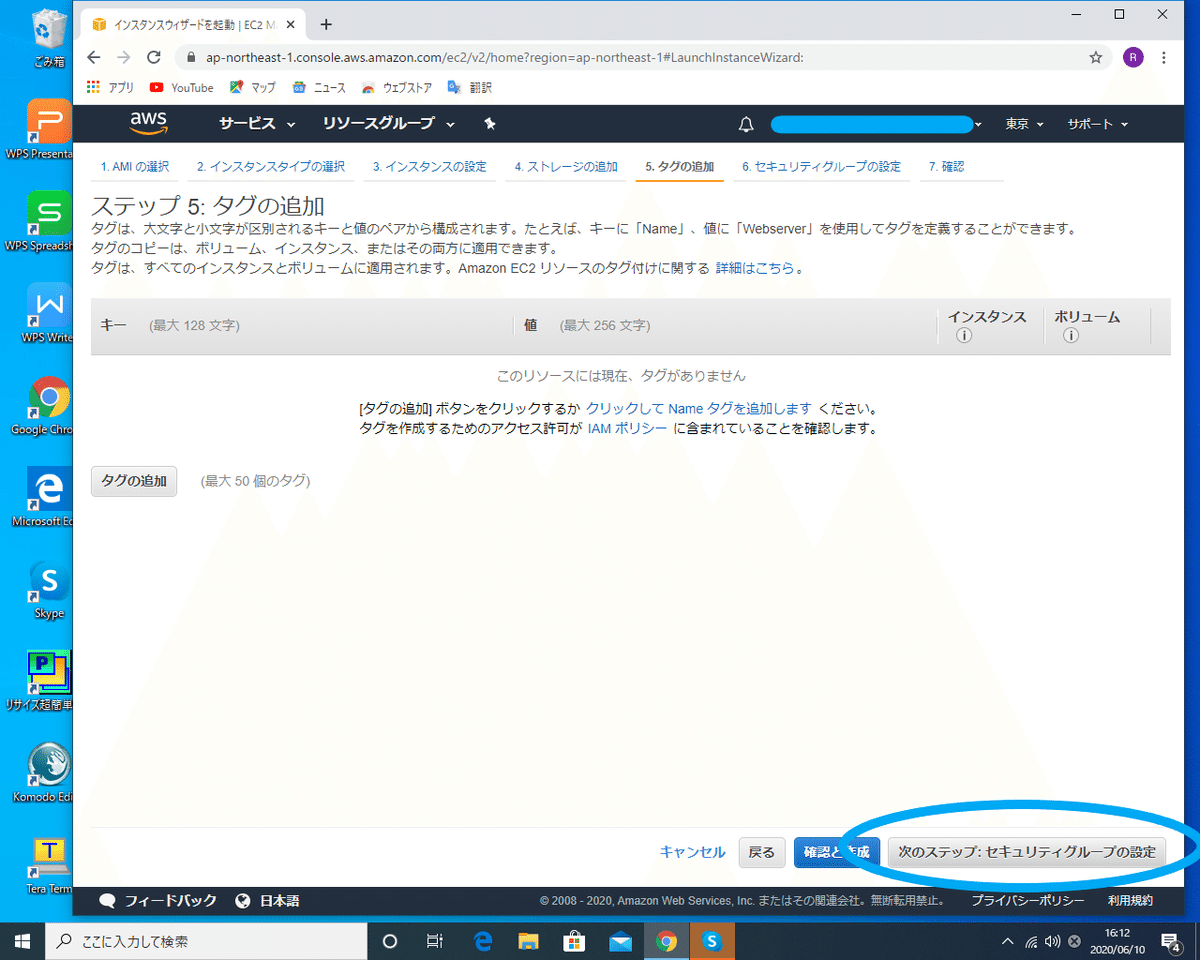Open the Mail app on taskbar
This screenshot has height=960, width=1200.
click(x=620, y=941)
